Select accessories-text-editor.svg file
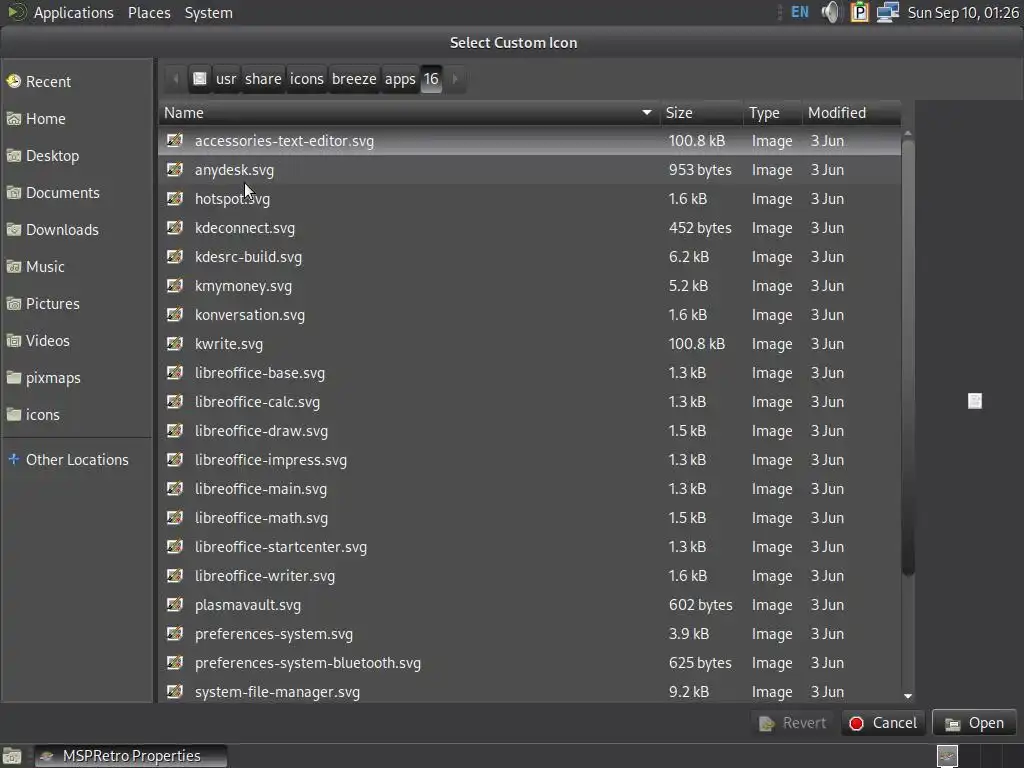1024x768 pixels. point(530,141)
